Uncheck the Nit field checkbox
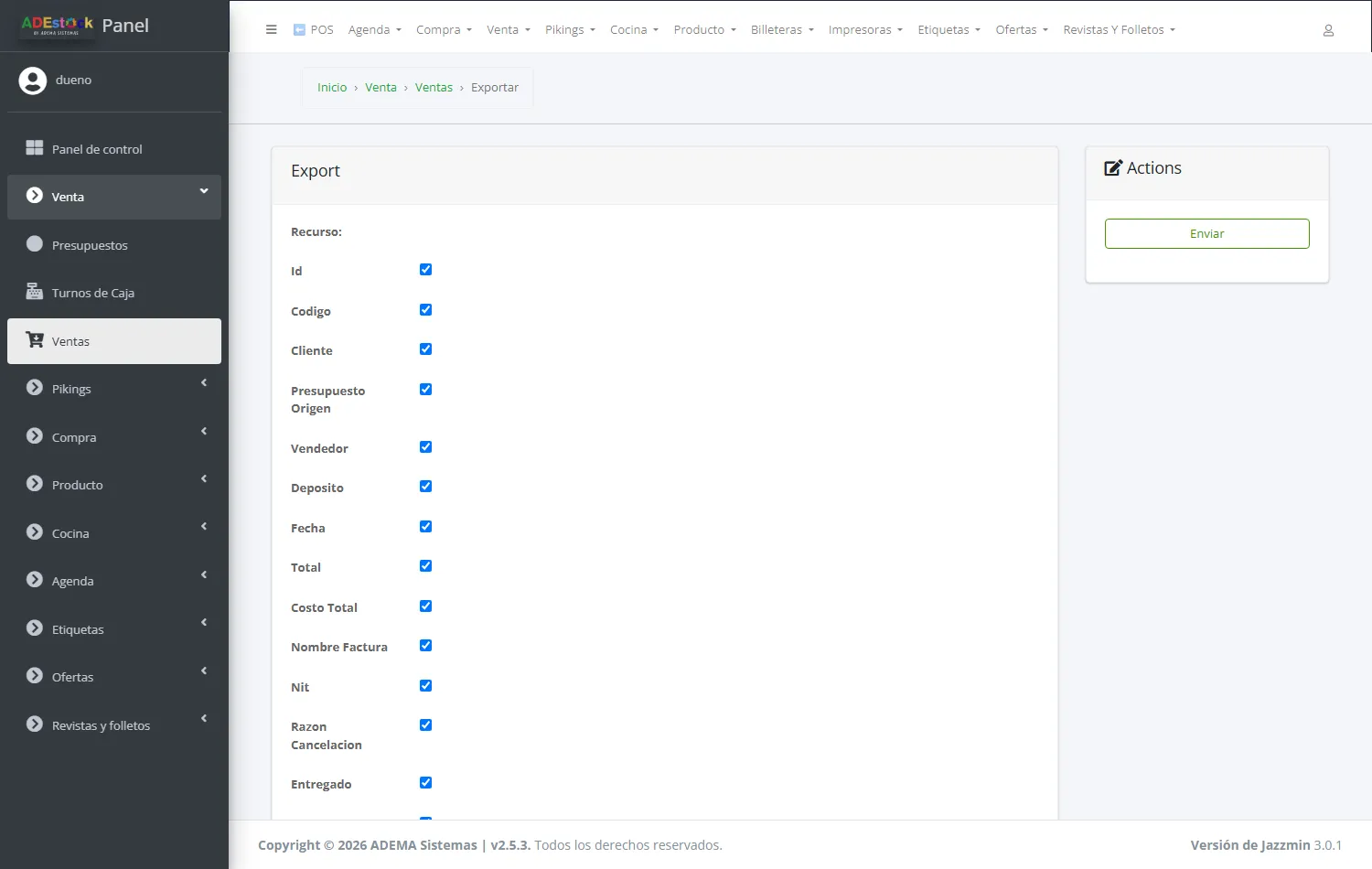This screenshot has width=1372, height=869. point(425,686)
